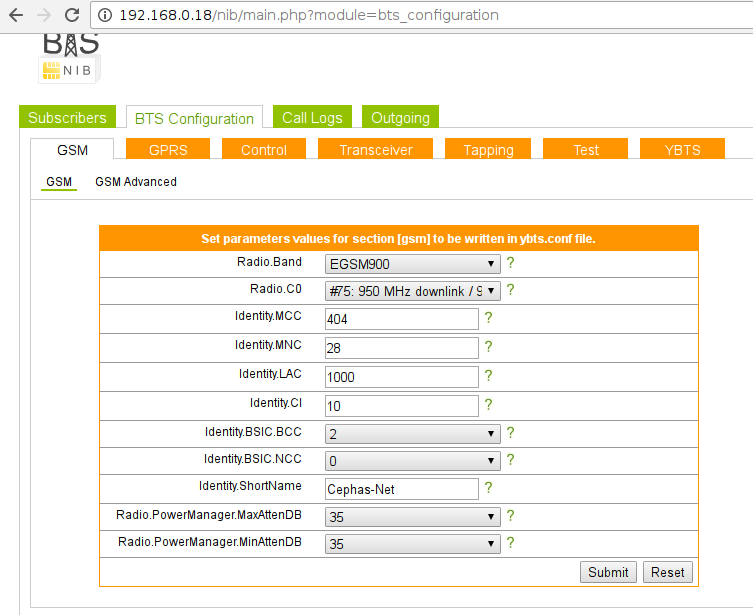Open help icon next to Identity.LAC
The width and height of the screenshot is (753, 615).
(489, 377)
